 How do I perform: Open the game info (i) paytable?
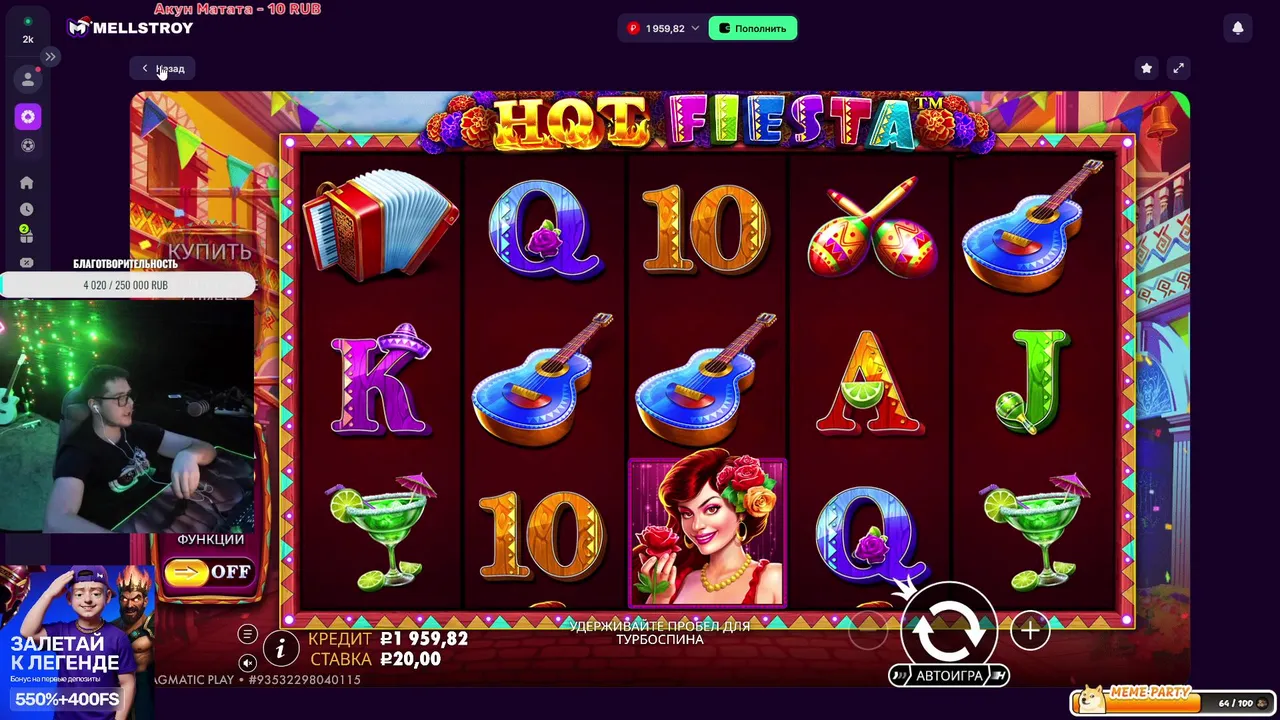click(281, 648)
